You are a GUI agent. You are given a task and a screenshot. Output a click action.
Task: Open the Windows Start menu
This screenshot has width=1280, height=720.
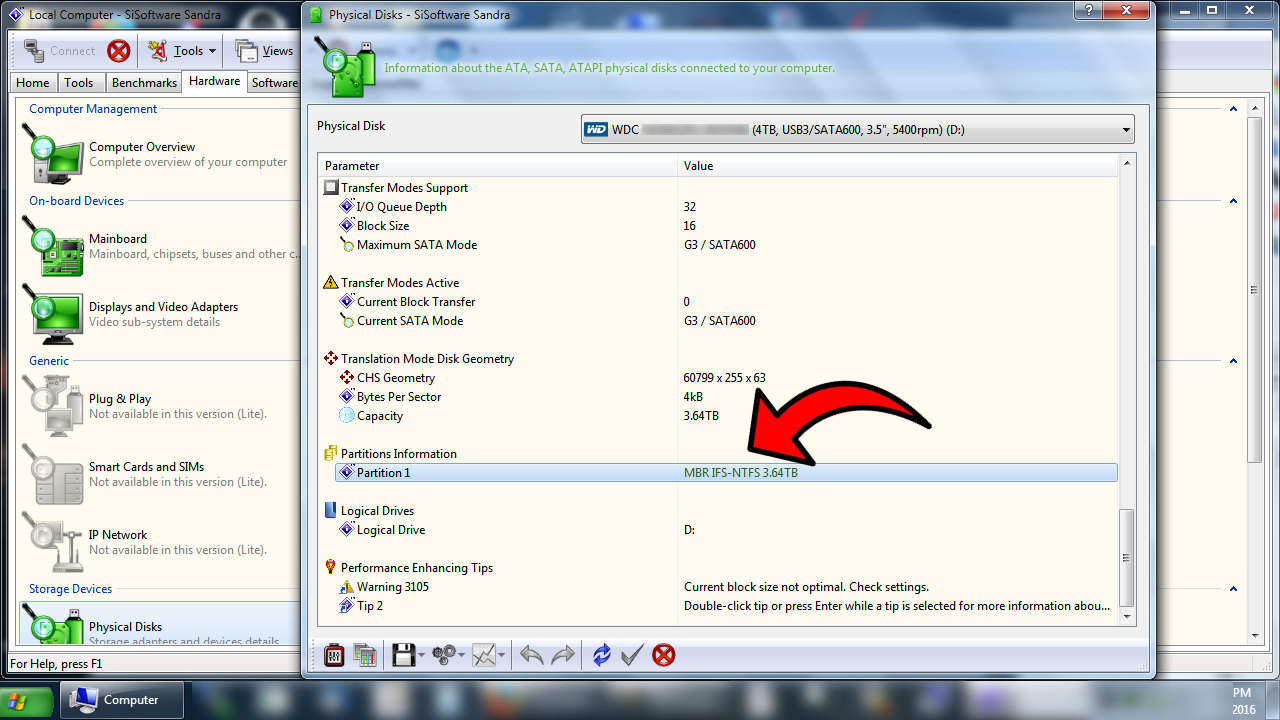(x=27, y=701)
